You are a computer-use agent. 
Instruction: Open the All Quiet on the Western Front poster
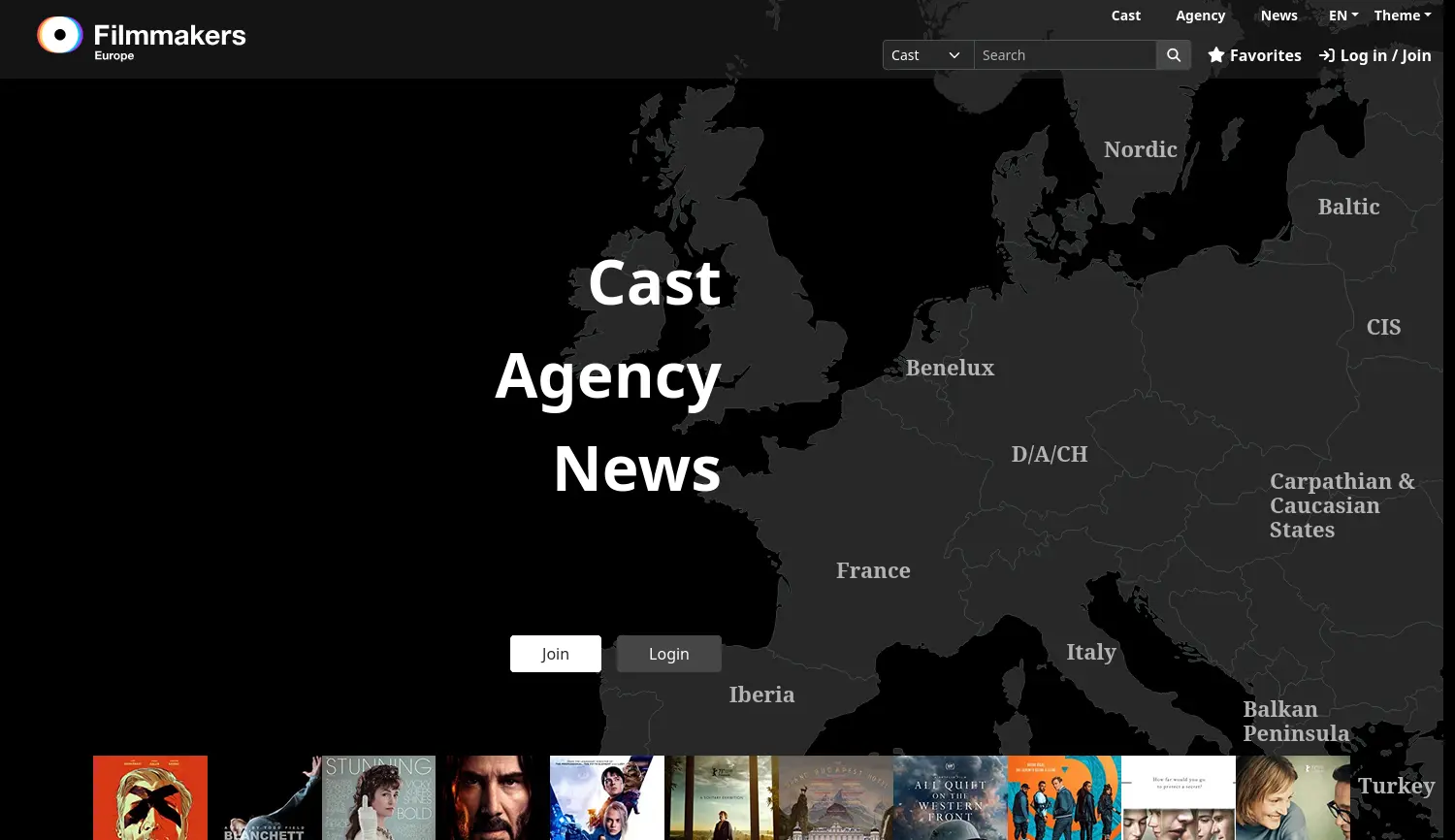point(950,797)
